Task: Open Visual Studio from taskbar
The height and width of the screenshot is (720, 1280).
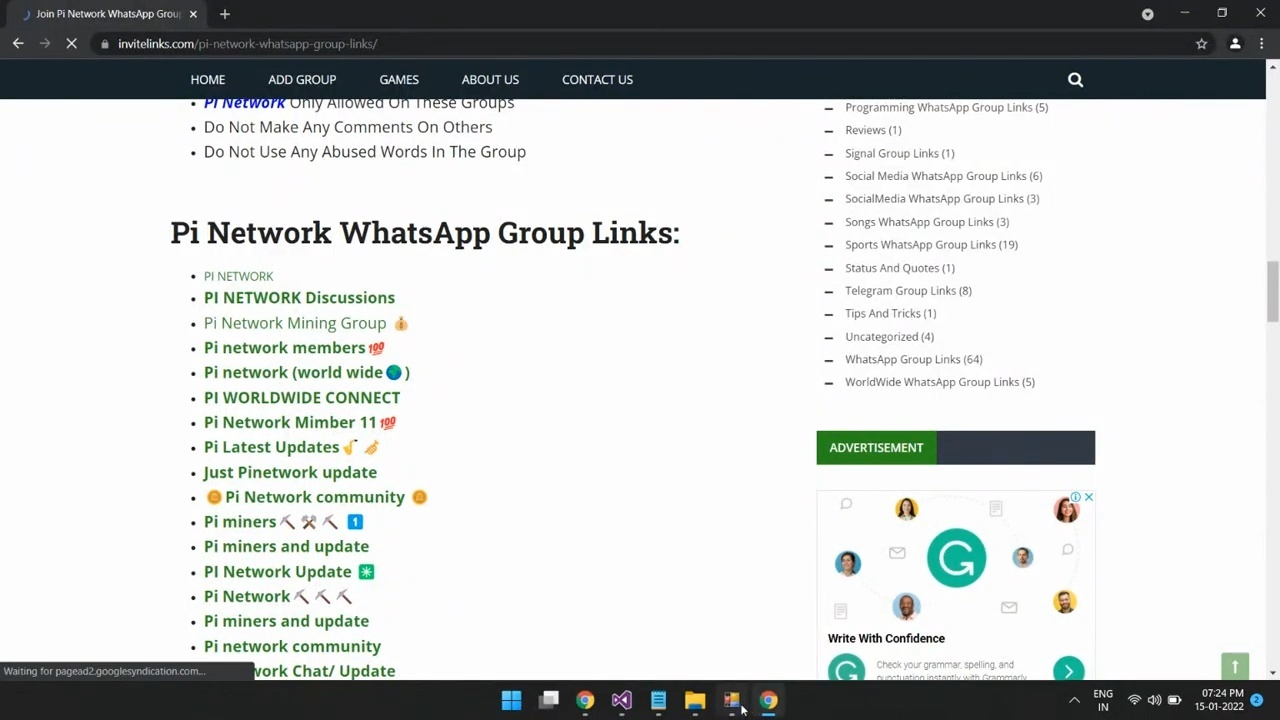Action: [622, 701]
